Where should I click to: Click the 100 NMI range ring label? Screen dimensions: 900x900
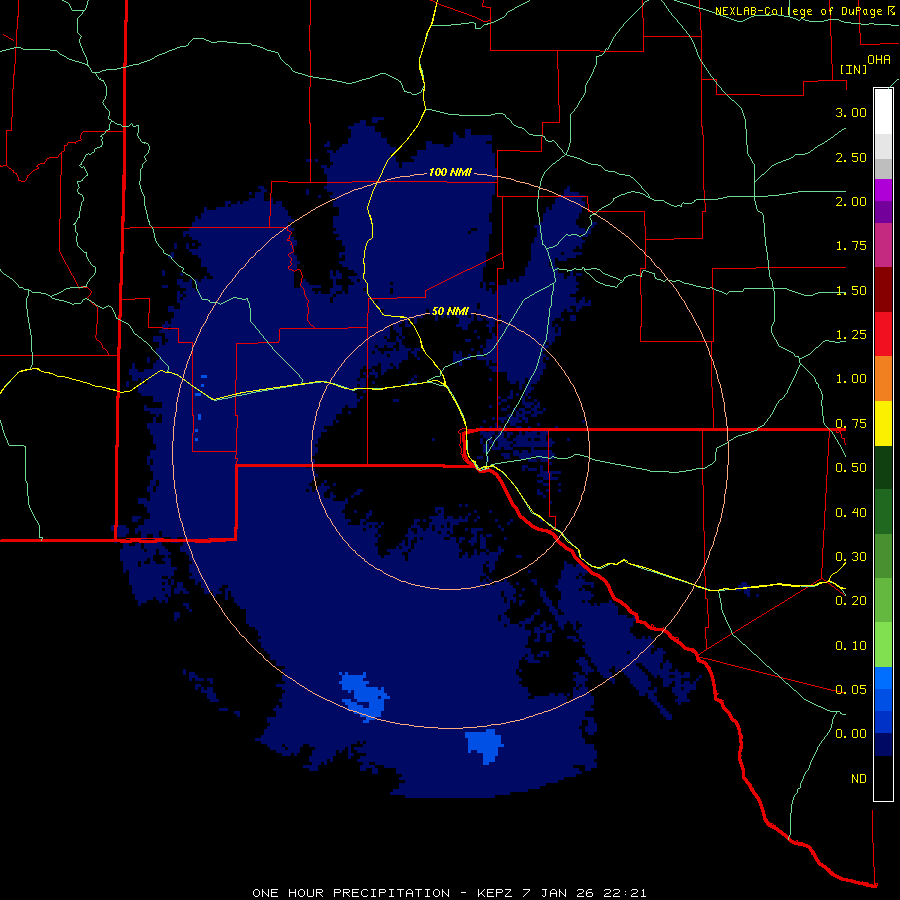tap(449, 172)
